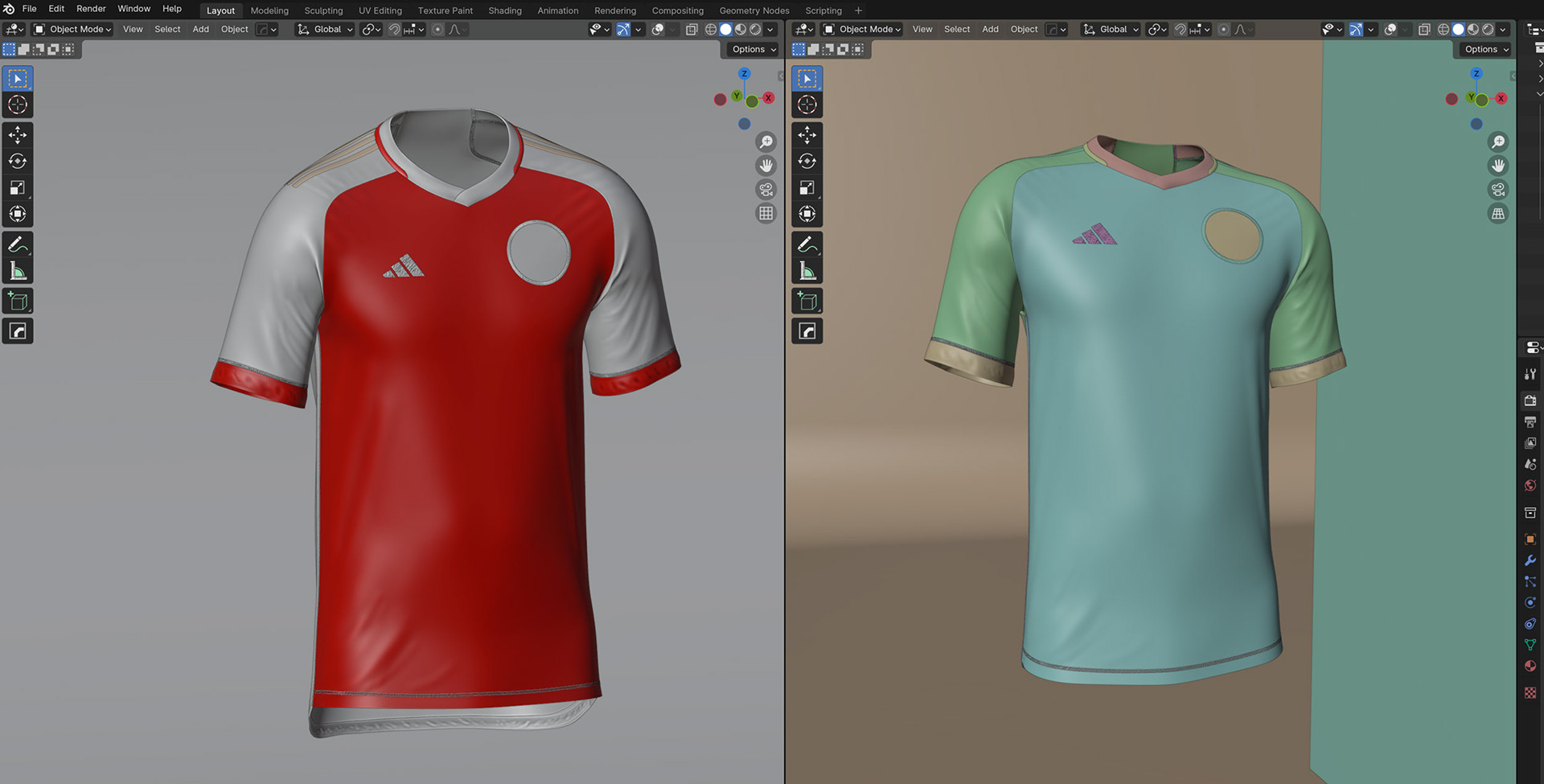The height and width of the screenshot is (784, 1544).
Task: Open the Render properties tab
Action: click(1530, 400)
